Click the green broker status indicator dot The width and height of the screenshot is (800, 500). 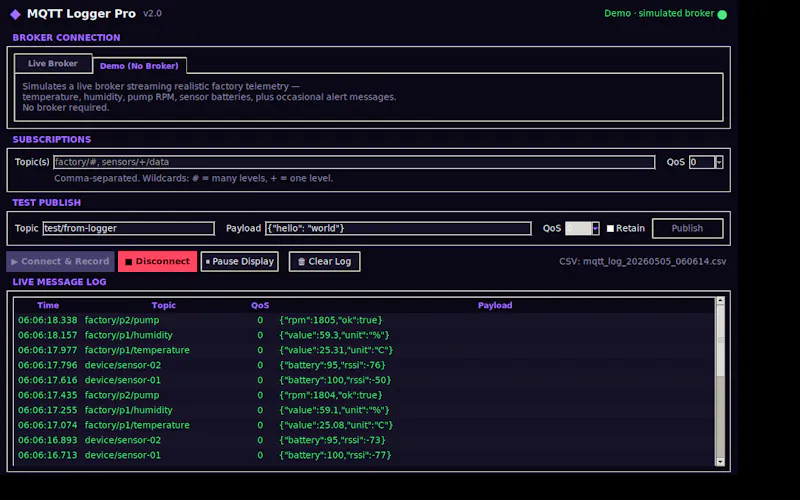click(x=722, y=14)
